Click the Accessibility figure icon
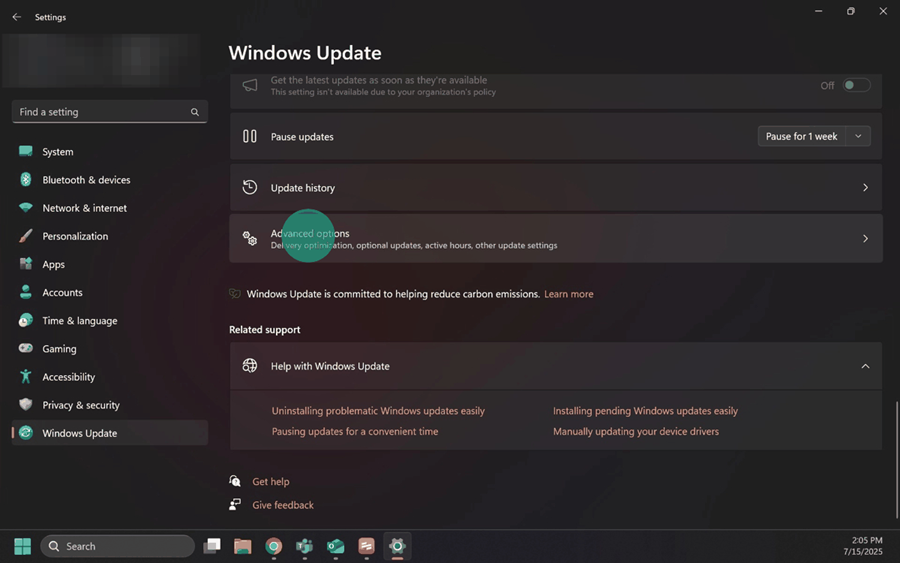The width and height of the screenshot is (900, 563). pyautogui.click(x=25, y=377)
